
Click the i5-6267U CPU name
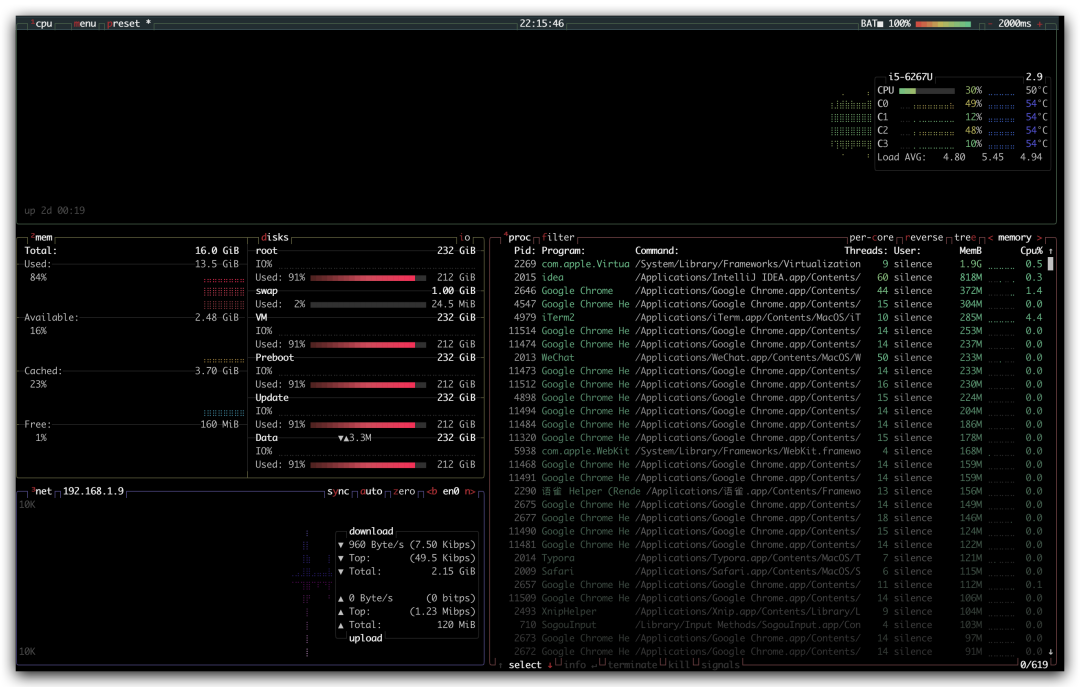pos(910,76)
